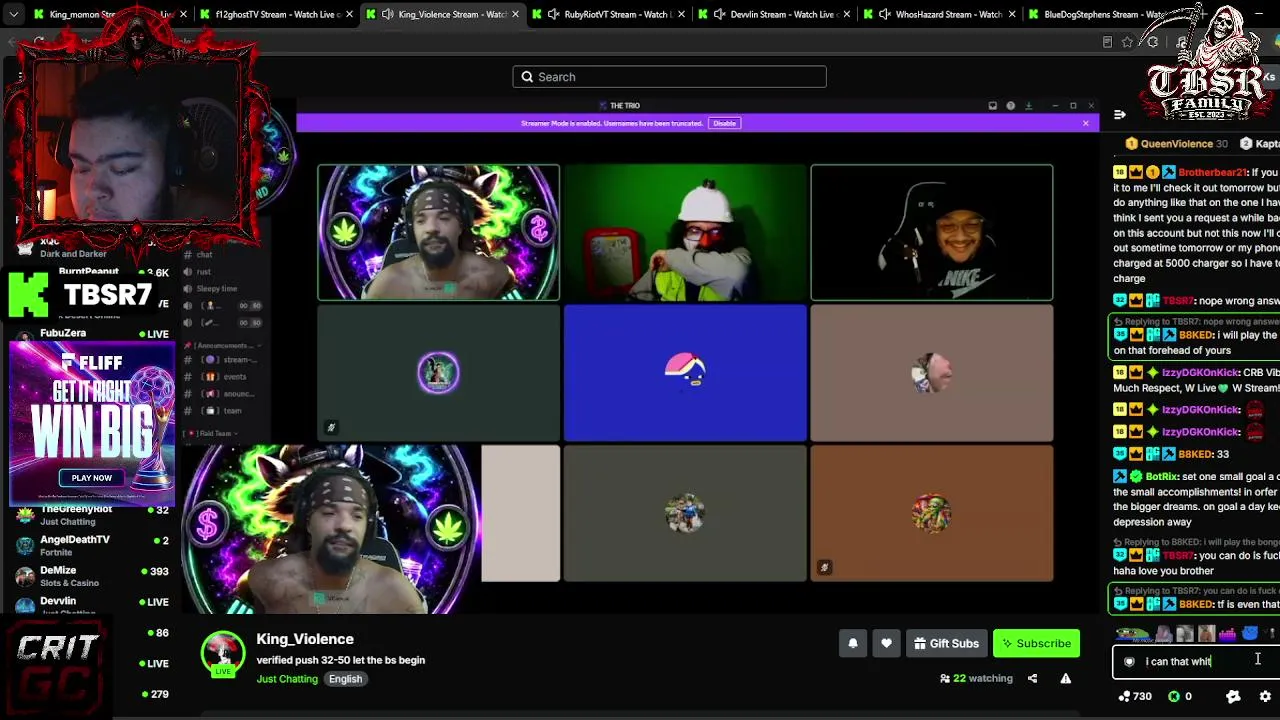
Task: Collapse the Announcements category in Discord
Action: coord(222,345)
